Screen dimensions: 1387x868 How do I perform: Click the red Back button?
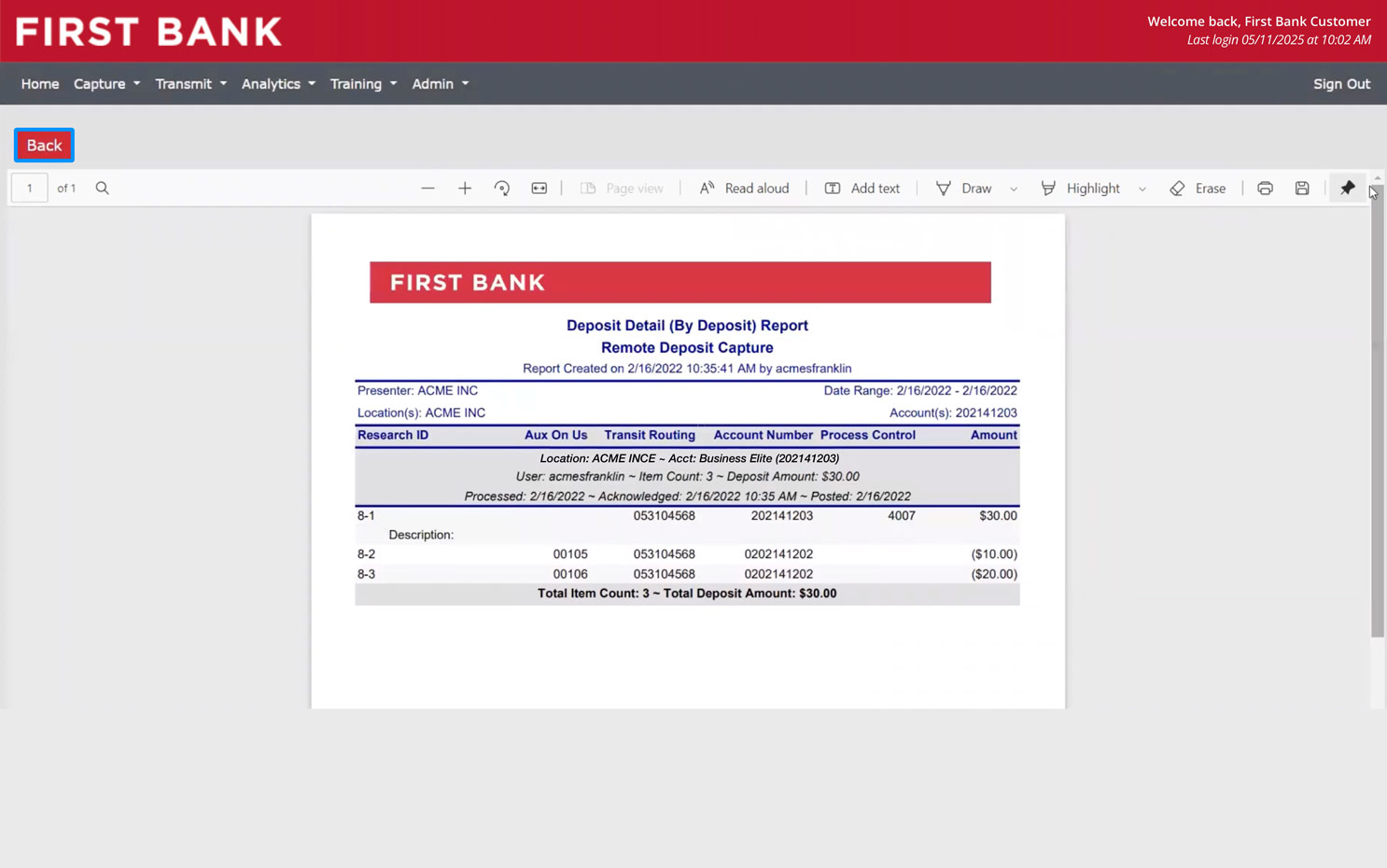click(44, 145)
